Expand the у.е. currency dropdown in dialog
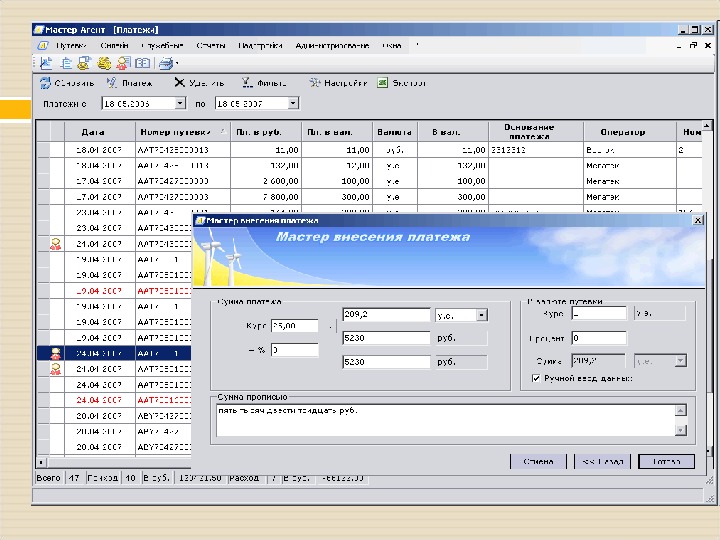This screenshot has width=720, height=540. pos(482,314)
